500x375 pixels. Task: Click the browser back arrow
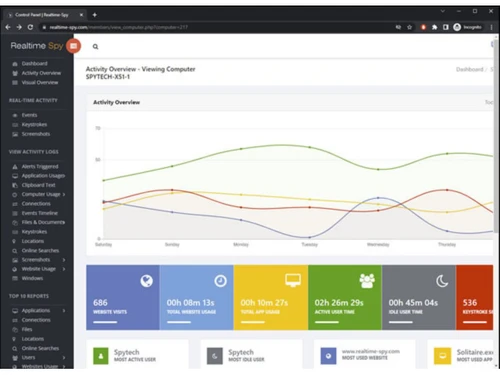click(8, 27)
